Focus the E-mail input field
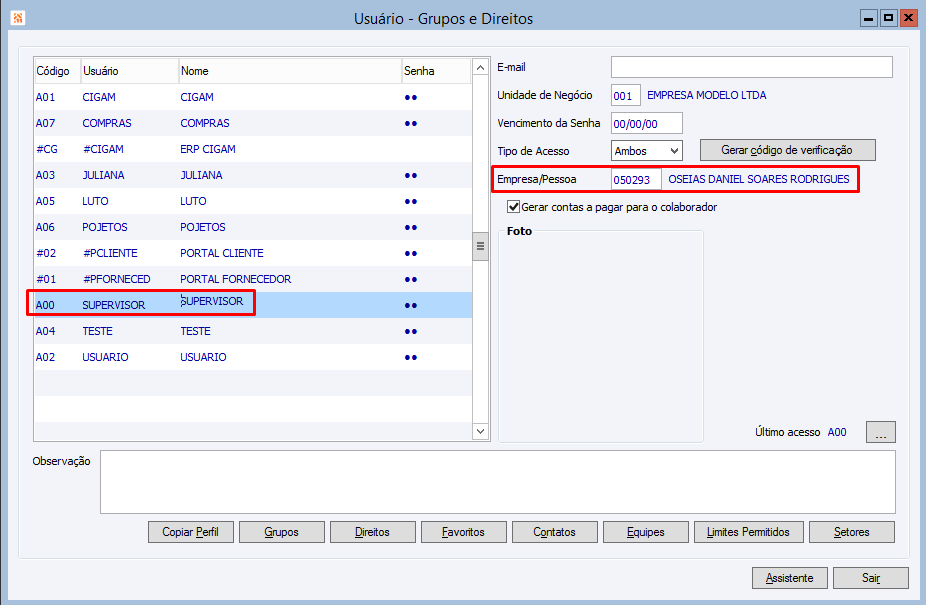The height and width of the screenshot is (605, 926). [751, 67]
